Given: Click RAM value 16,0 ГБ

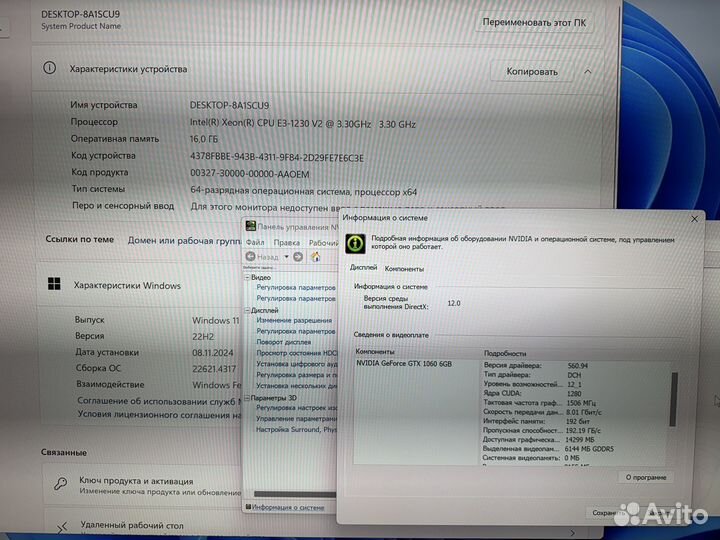Looking at the screenshot, I should [204, 139].
